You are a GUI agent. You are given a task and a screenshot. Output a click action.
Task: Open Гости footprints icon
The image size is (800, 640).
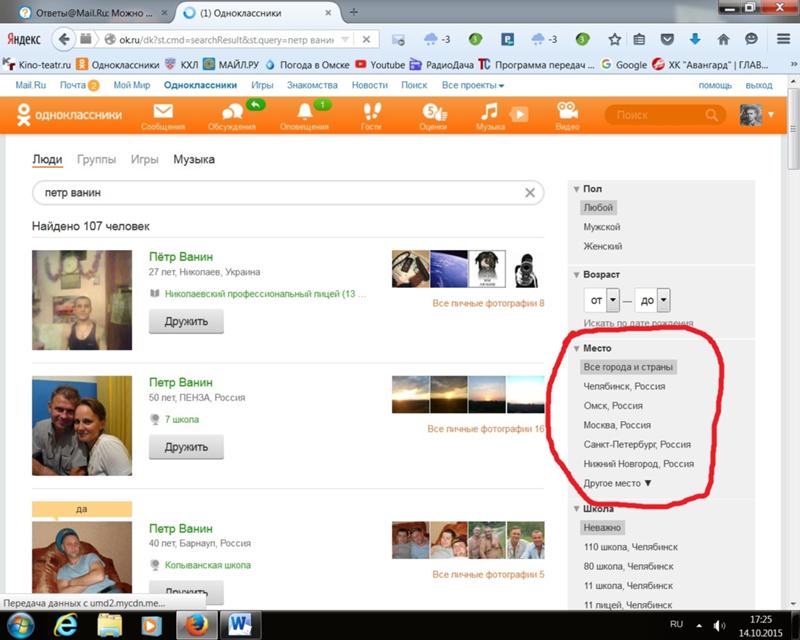[x=371, y=111]
